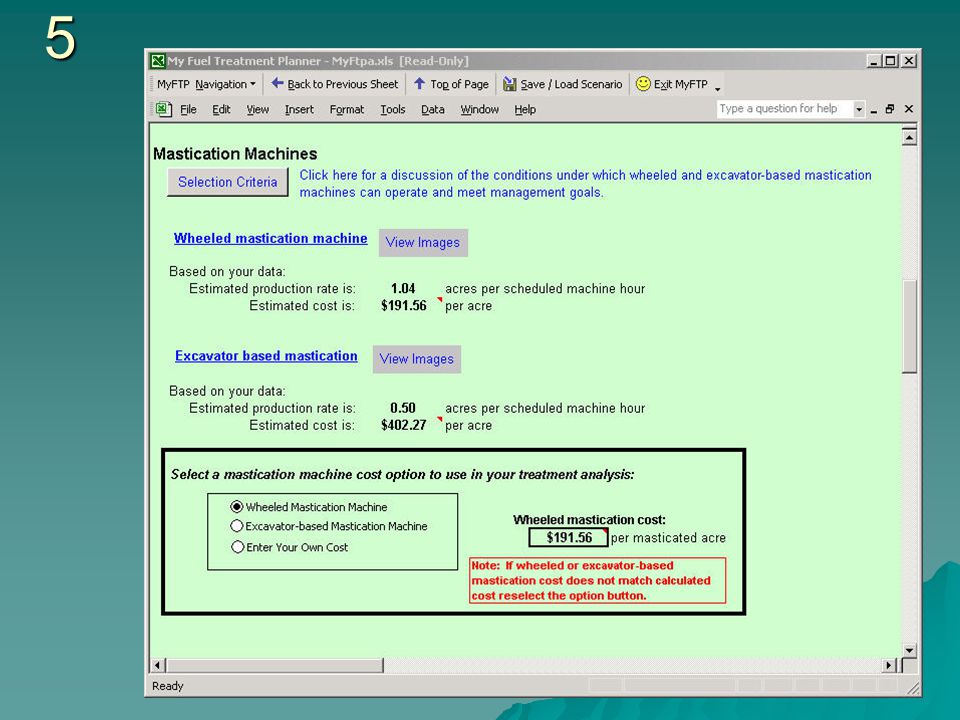Click the Back to Previous Sheet arrow button
Image resolution: width=960 pixels, height=720 pixels.
pos(334,84)
